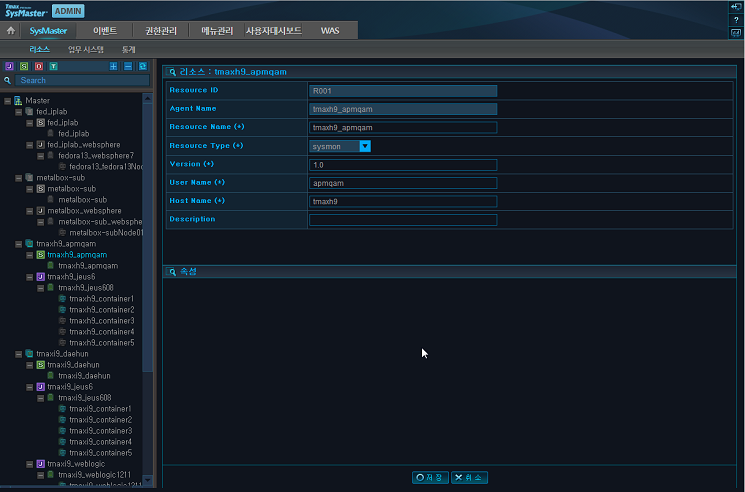Open the SysMaster main menu
The width and height of the screenshot is (745, 492).
(x=48, y=31)
